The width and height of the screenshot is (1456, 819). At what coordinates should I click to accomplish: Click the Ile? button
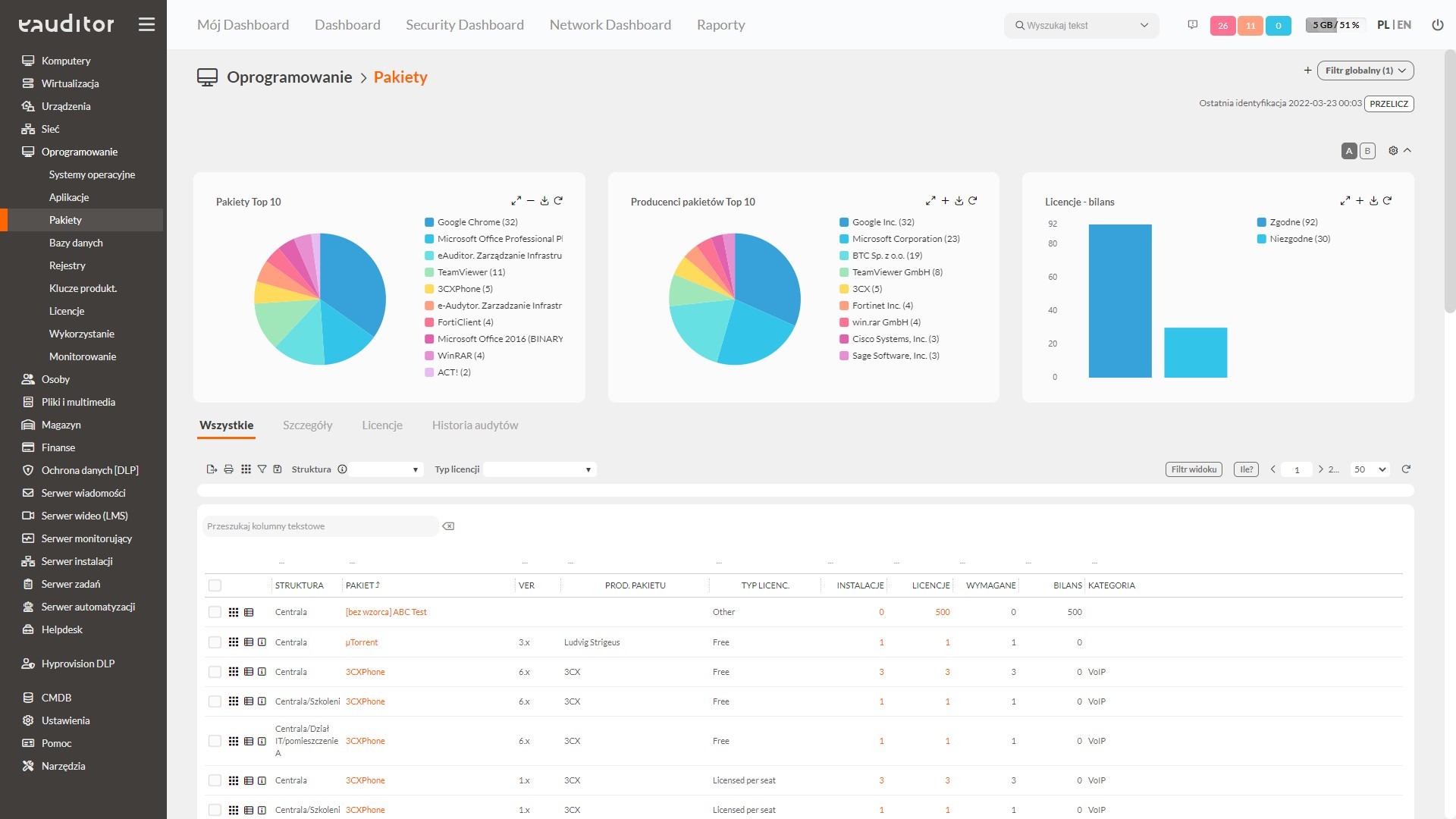pyautogui.click(x=1246, y=469)
